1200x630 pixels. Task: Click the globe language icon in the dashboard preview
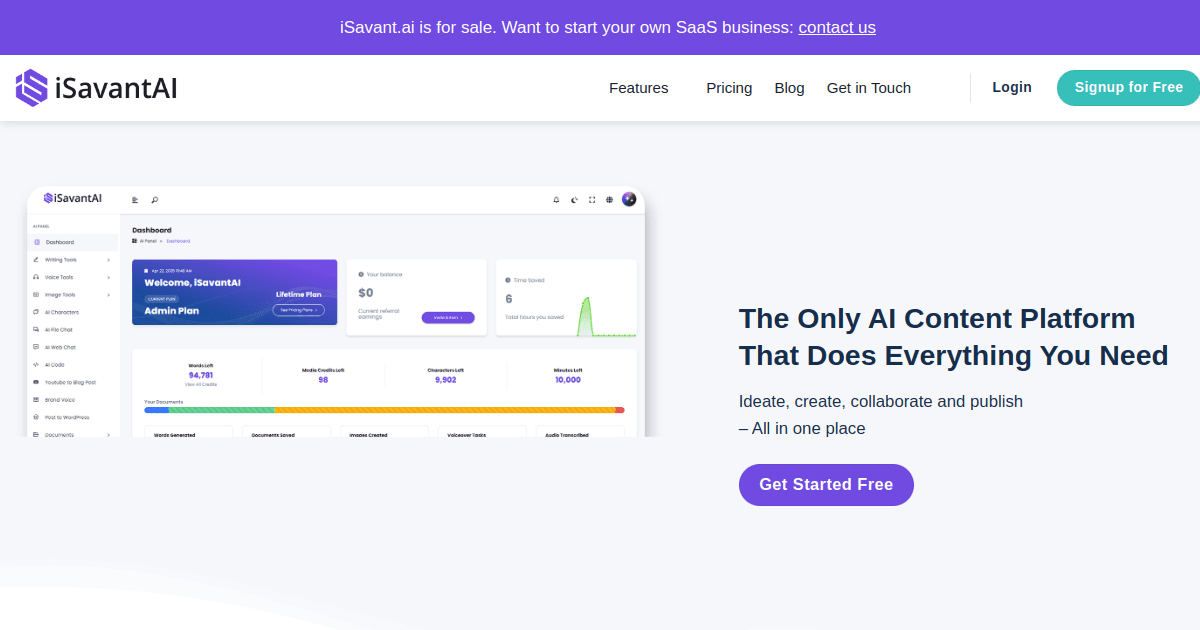point(609,200)
